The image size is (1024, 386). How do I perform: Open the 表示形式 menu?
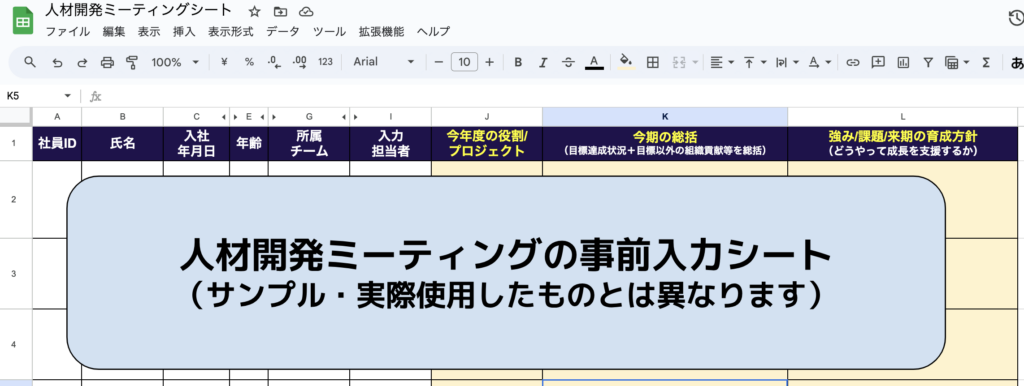pyautogui.click(x=231, y=31)
